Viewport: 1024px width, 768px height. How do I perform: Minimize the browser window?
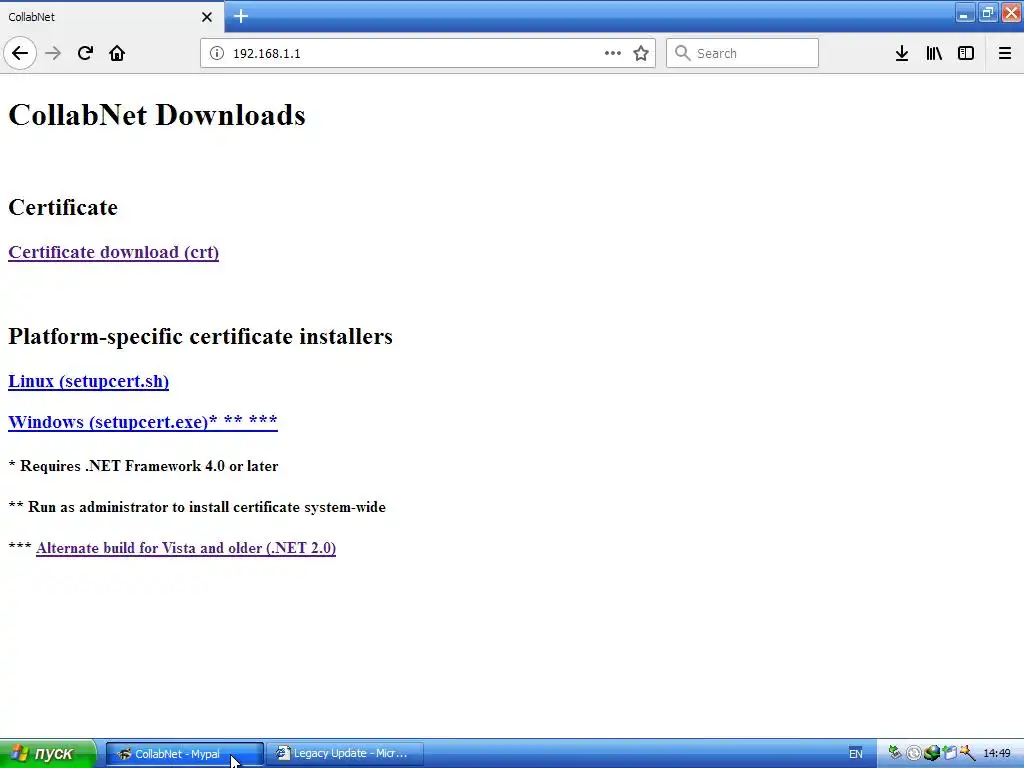pos(964,13)
